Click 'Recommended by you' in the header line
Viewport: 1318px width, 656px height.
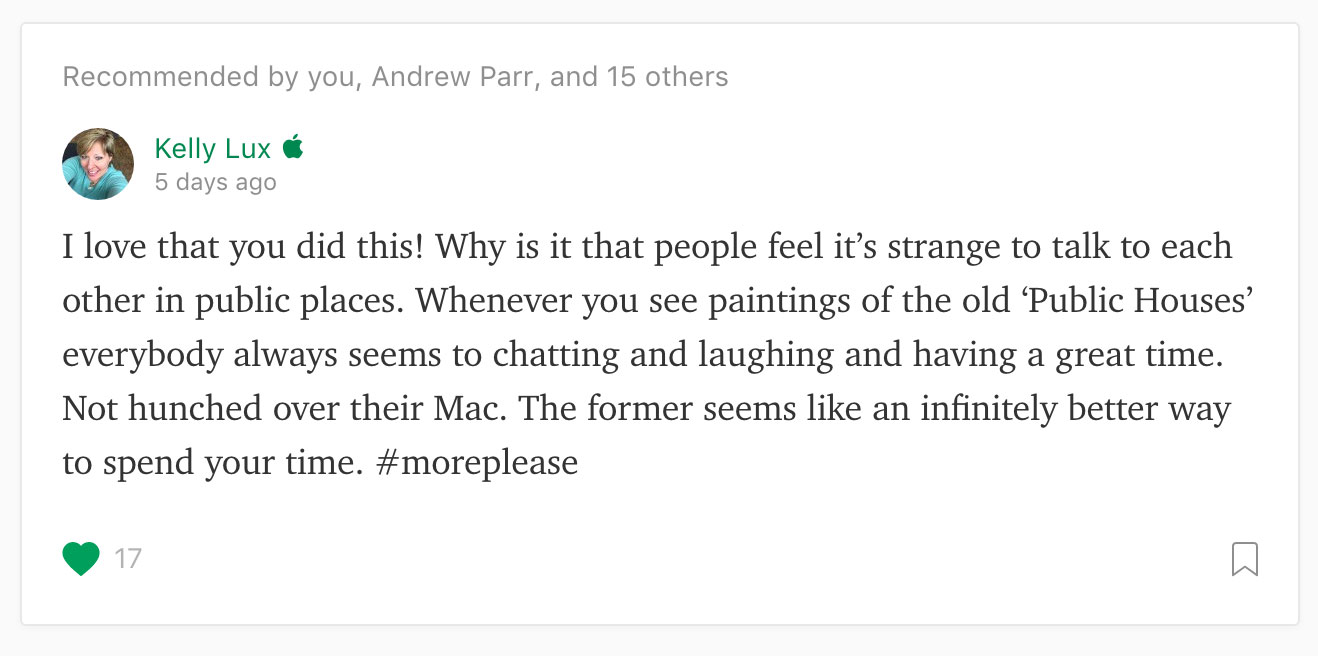[x=208, y=77]
